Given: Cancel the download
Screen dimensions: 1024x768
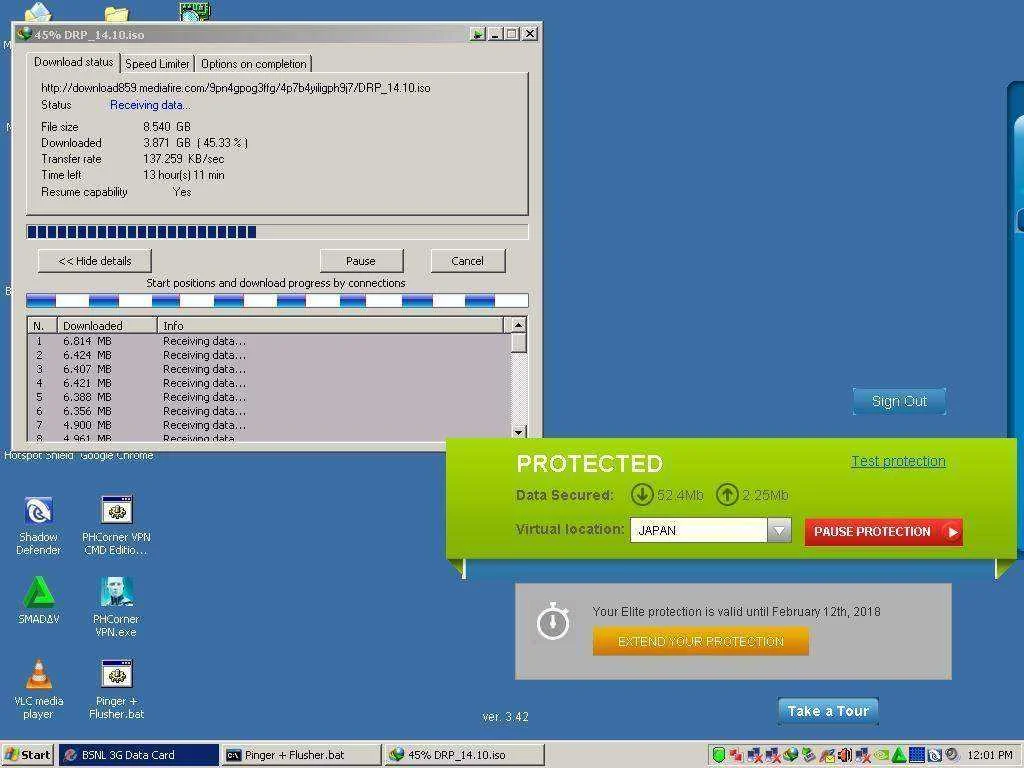Looking at the screenshot, I should point(468,261).
